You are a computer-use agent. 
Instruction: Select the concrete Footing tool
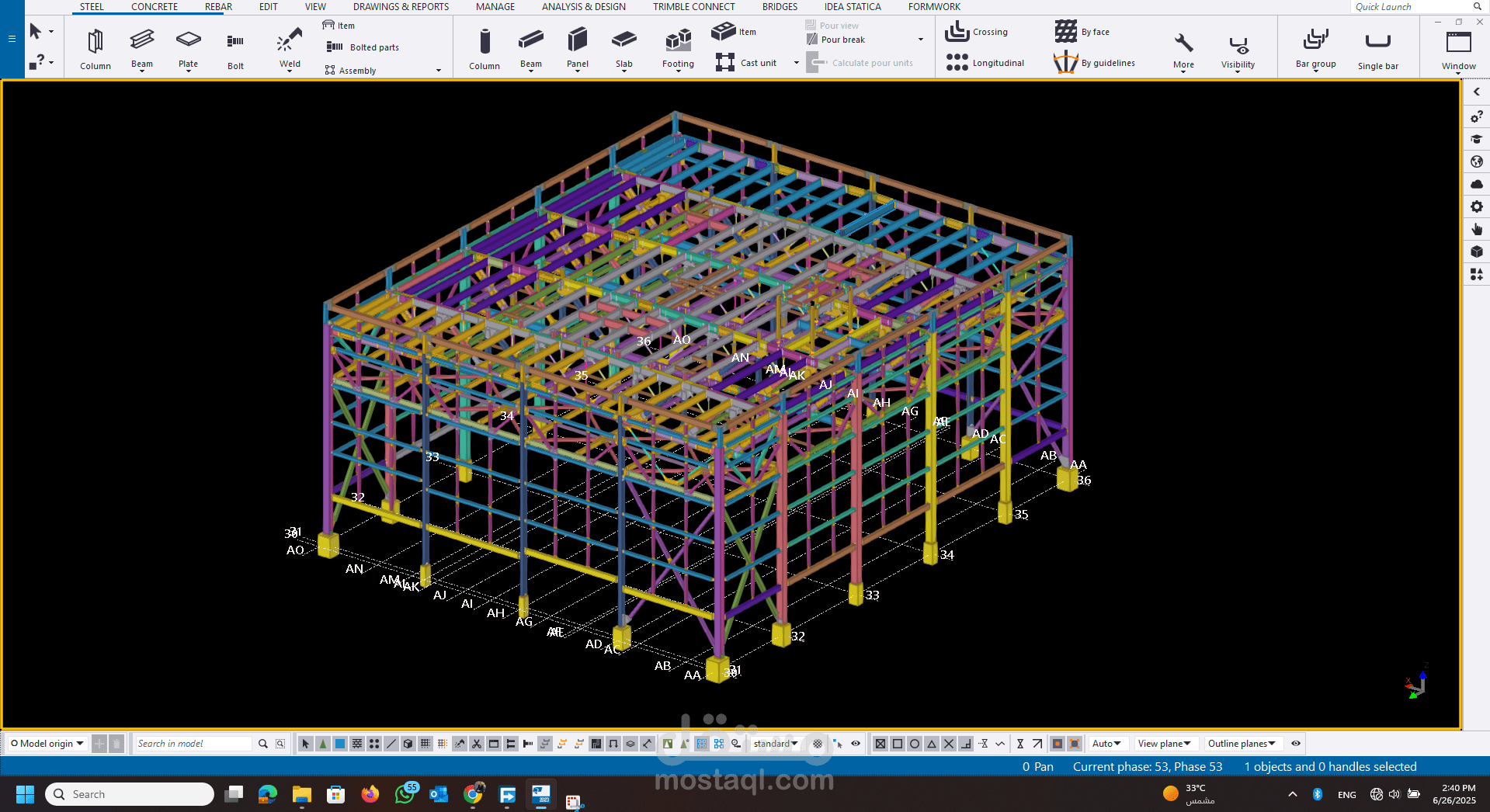[678, 48]
